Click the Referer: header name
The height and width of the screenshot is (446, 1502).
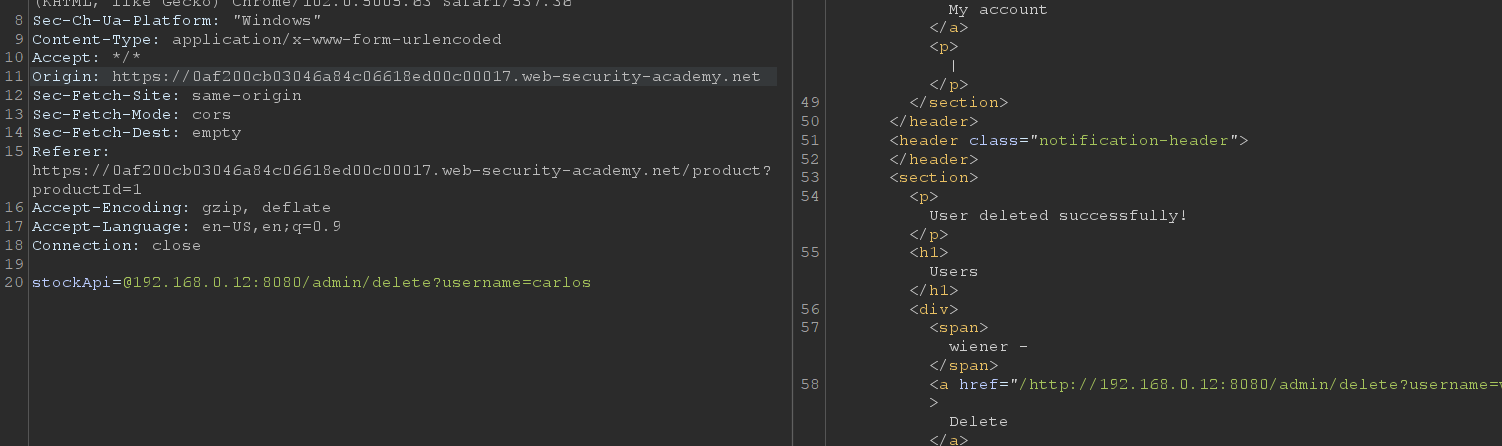click(x=71, y=152)
